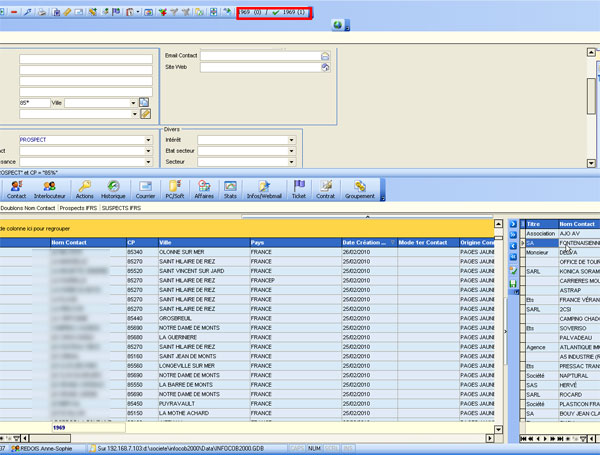Screen dimensions: 600x455
Task: Click the printer icon in toolbar
Action: pyautogui.click(x=42, y=12)
